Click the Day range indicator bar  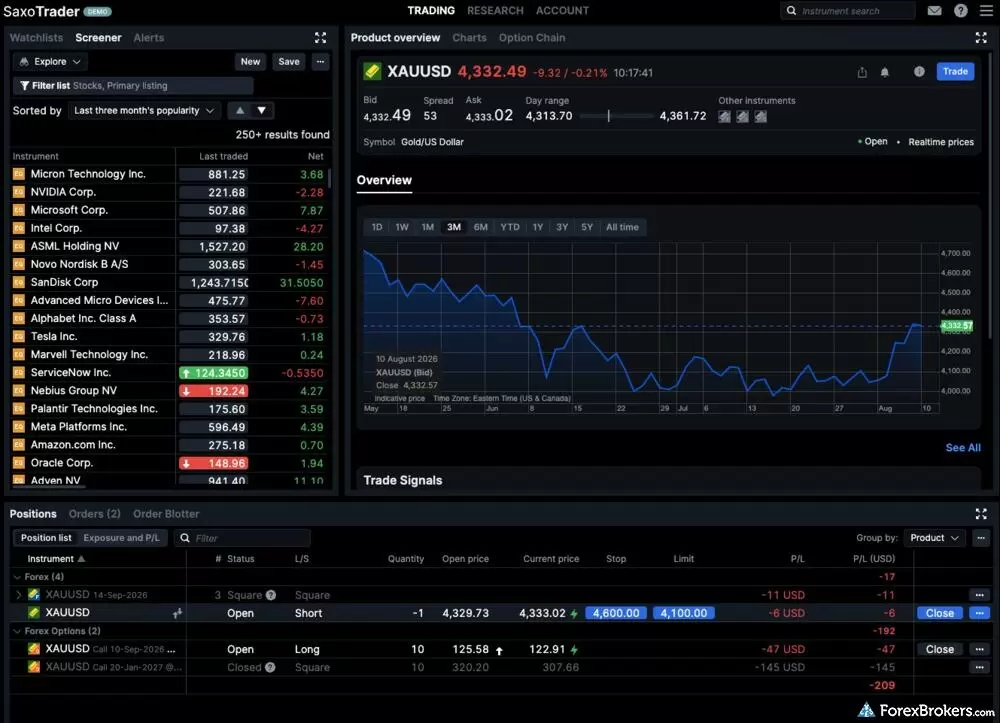616,116
